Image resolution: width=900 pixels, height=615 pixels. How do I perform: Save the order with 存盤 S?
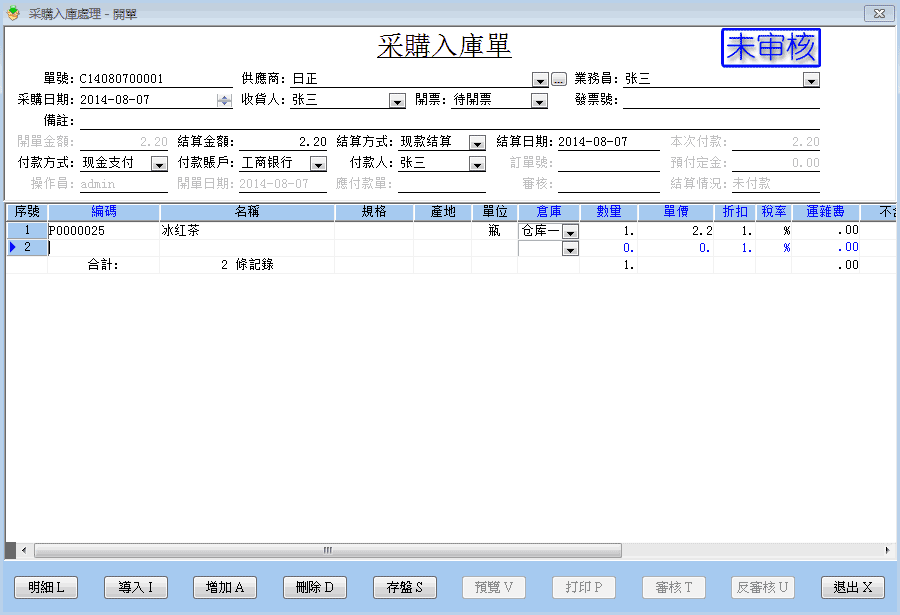coord(405,587)
